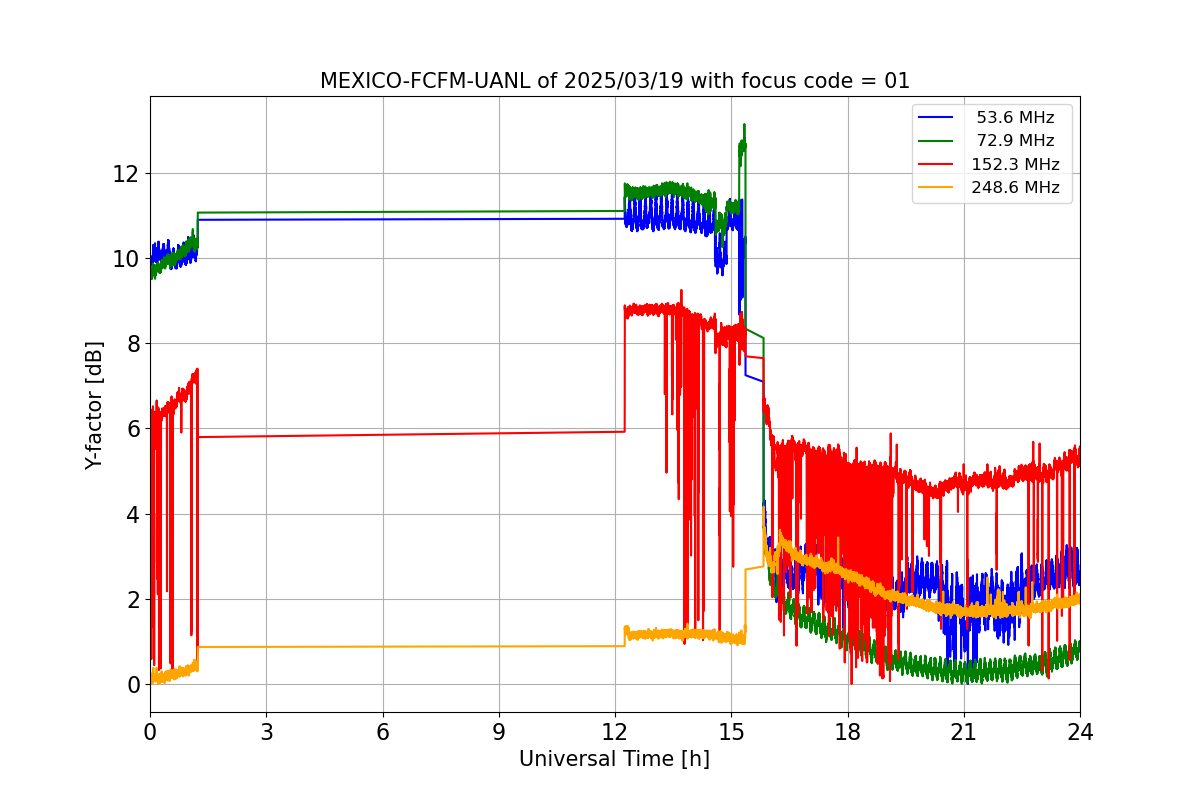Click x-axis tick label 24

(1080, 732)
